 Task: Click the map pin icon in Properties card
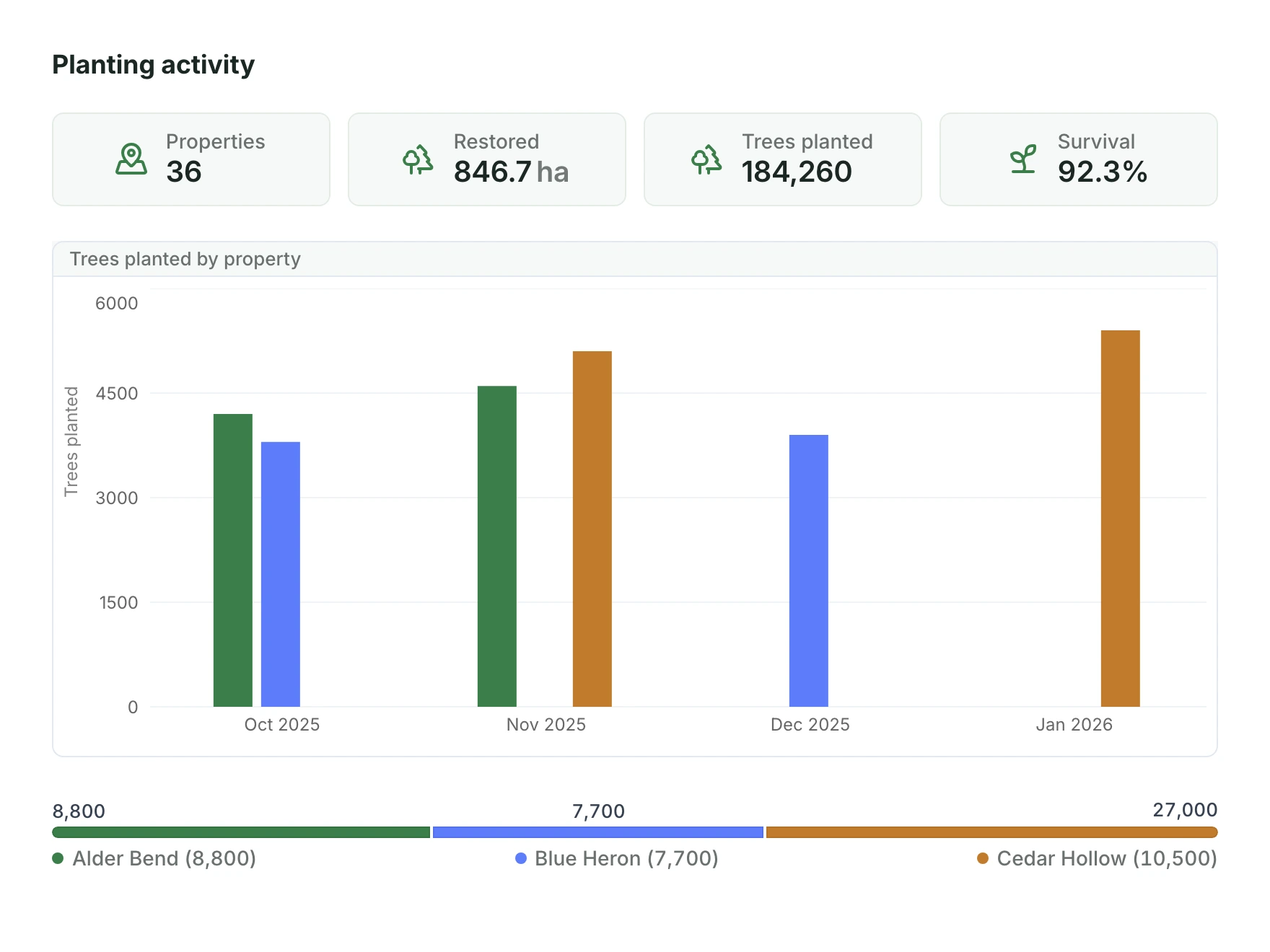(x=131, y=159)
